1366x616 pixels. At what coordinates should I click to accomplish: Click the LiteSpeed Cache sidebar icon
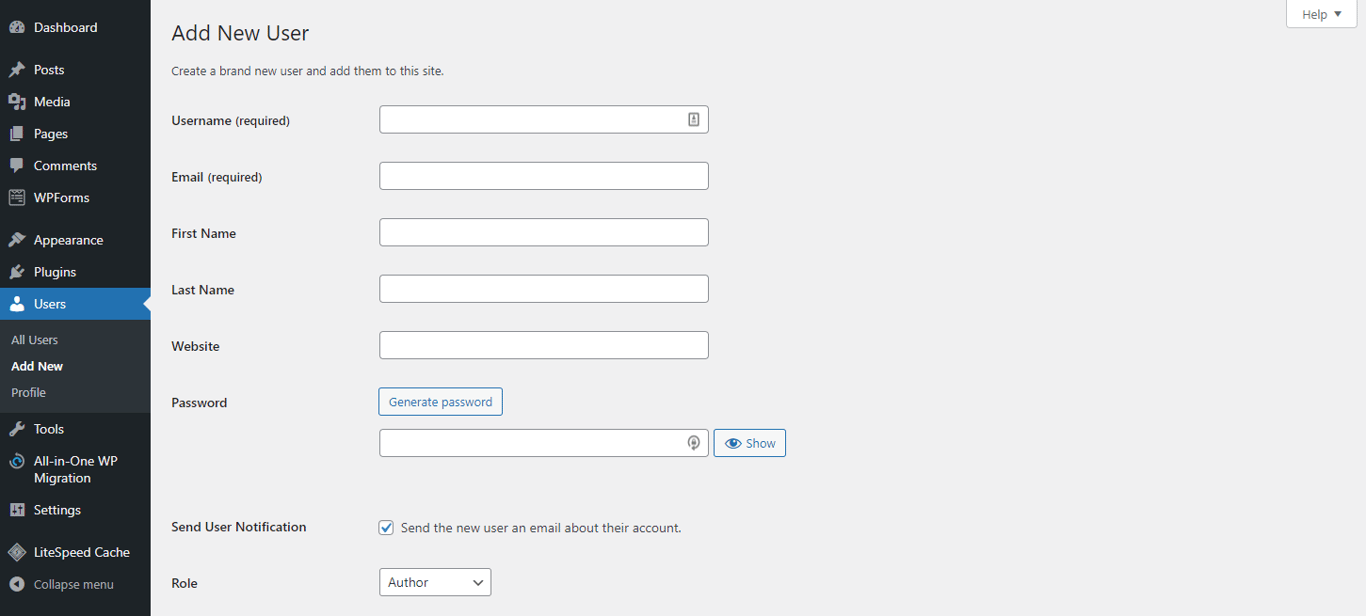click(20, 551)
